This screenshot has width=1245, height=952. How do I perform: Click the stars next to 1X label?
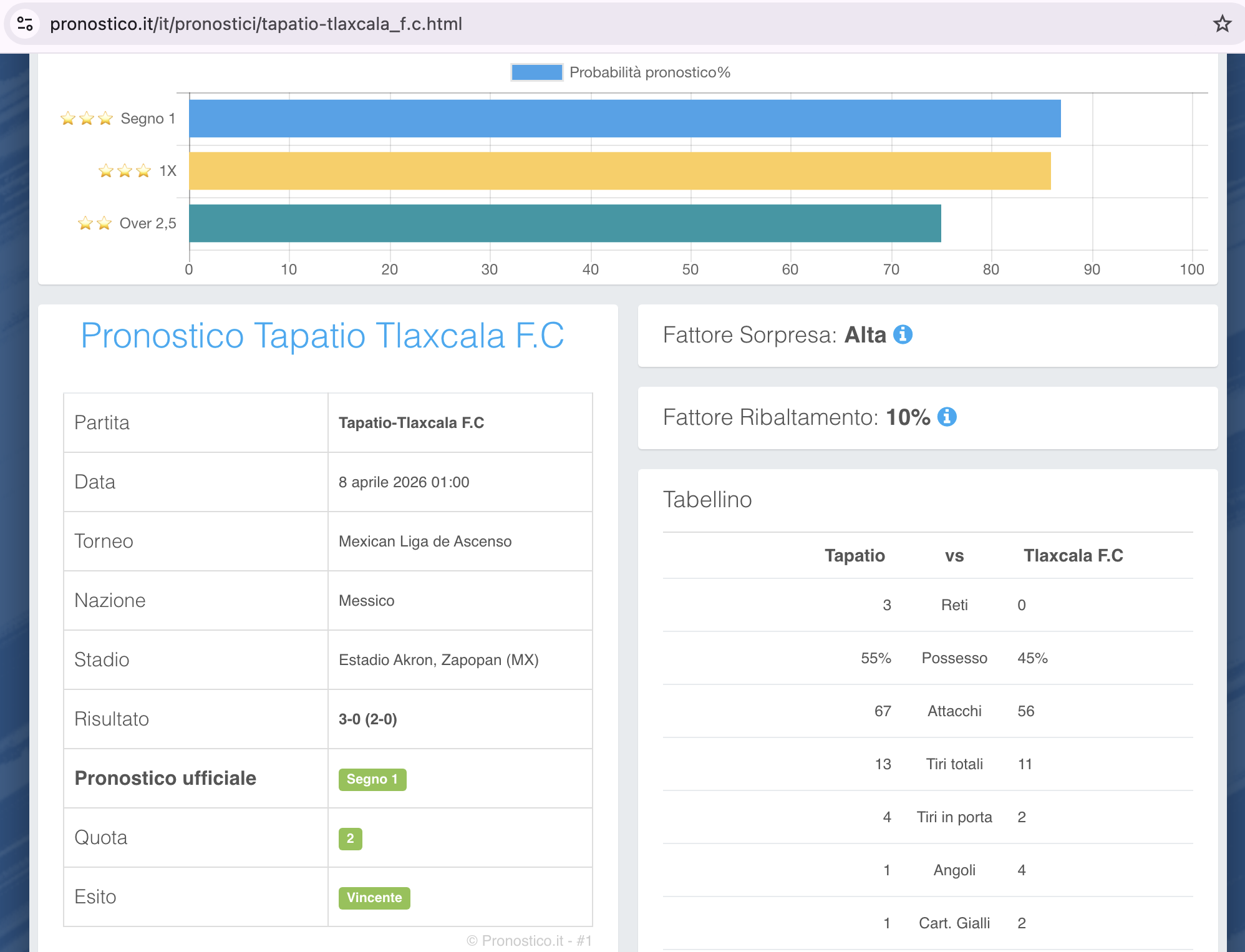(x=125, y=171)
